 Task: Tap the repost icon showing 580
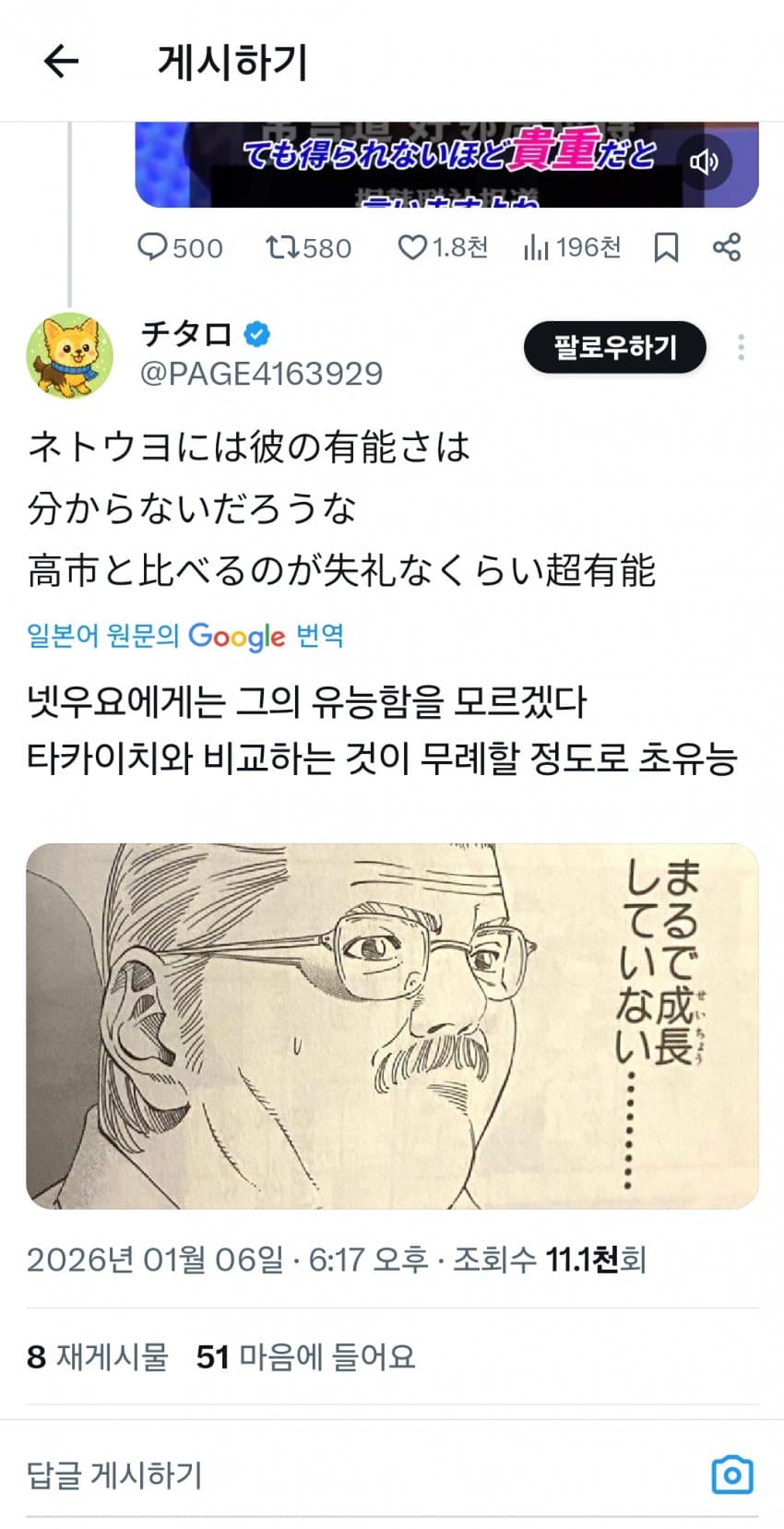click(x=280, y=247)
